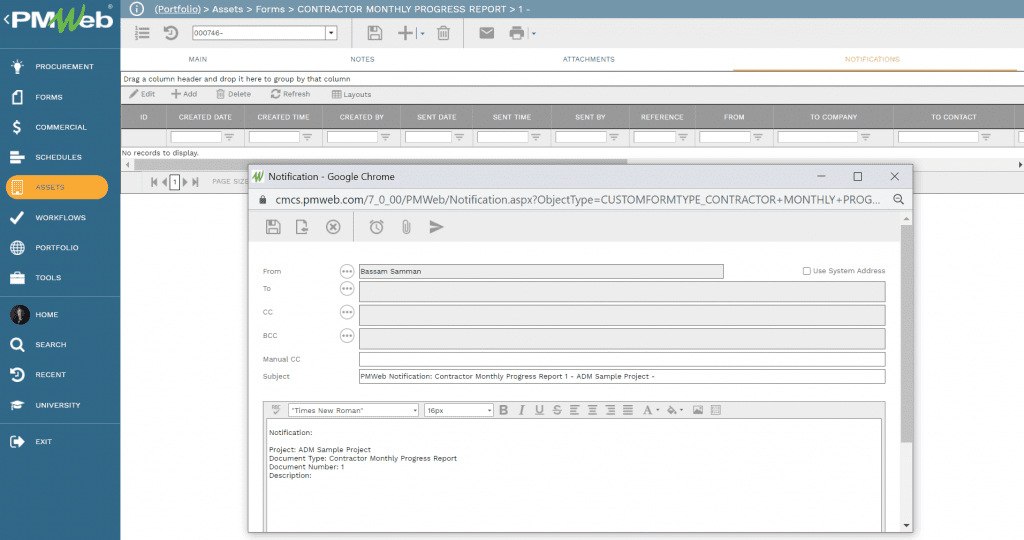Follow the Portfolio breadcrumb link

point(178,9)
